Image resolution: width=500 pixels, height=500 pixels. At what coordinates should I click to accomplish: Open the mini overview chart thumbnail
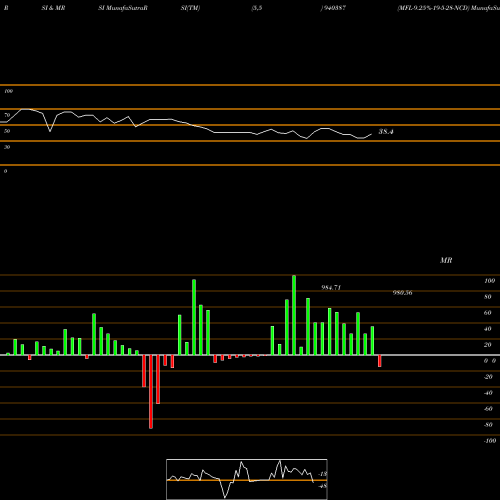click(247, 479)
